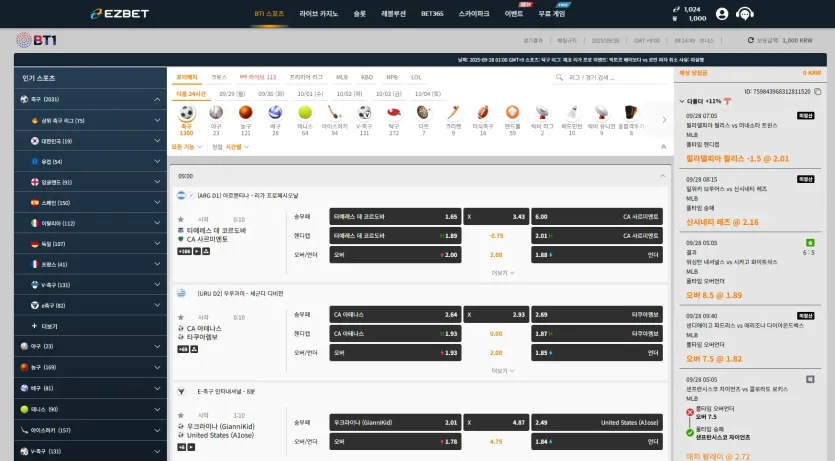Viewport: 835px width, 461px height.
Task: Open the user profile icon in header
Action: pyautogui.click(x=722, y=14)
